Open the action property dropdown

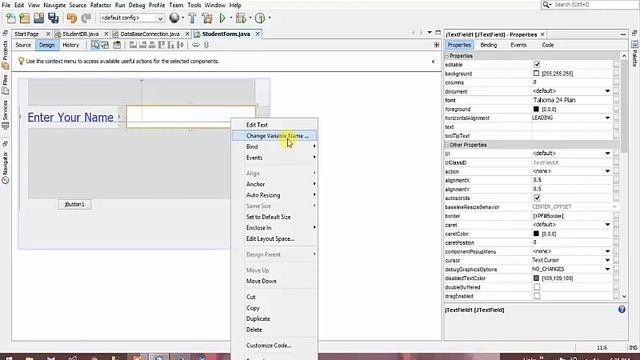(x=607, y=171)
